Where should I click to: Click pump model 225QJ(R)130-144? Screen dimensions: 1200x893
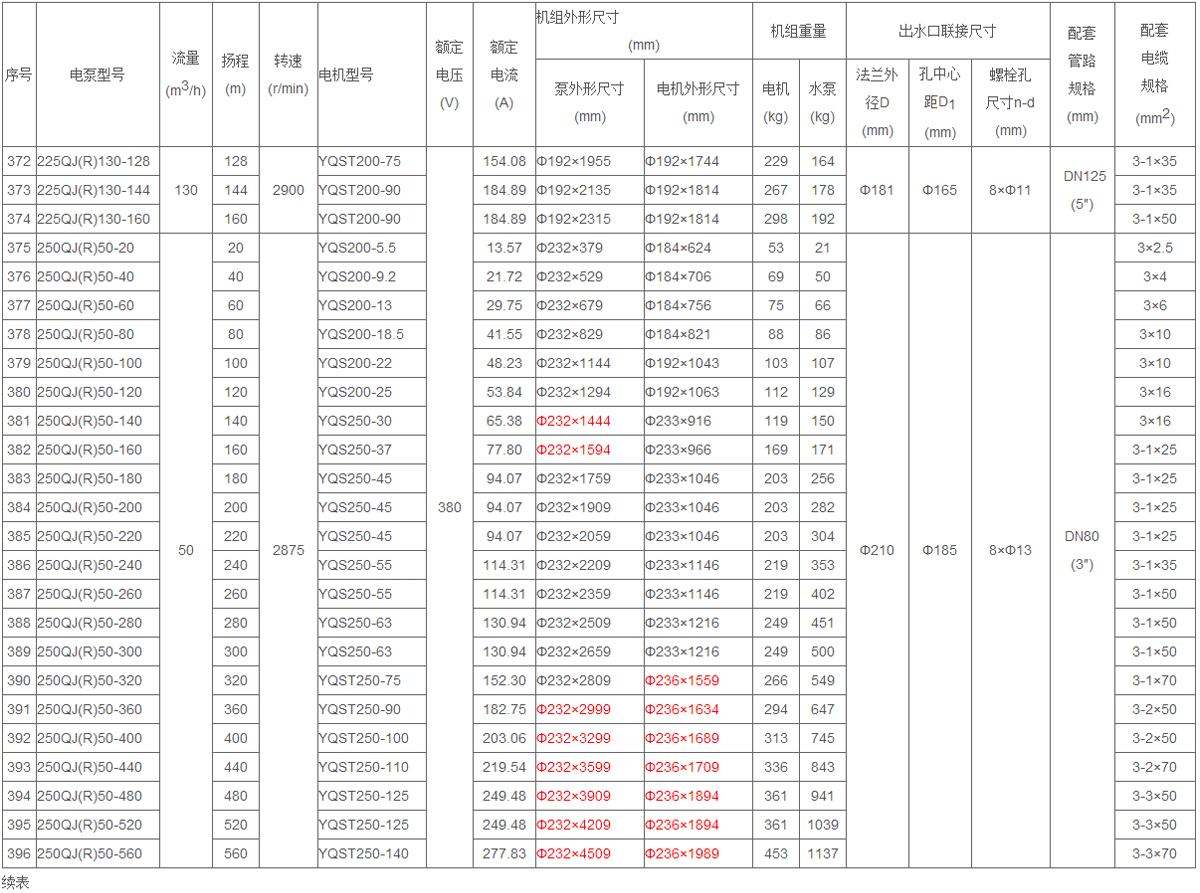click(x=94, y=190)
